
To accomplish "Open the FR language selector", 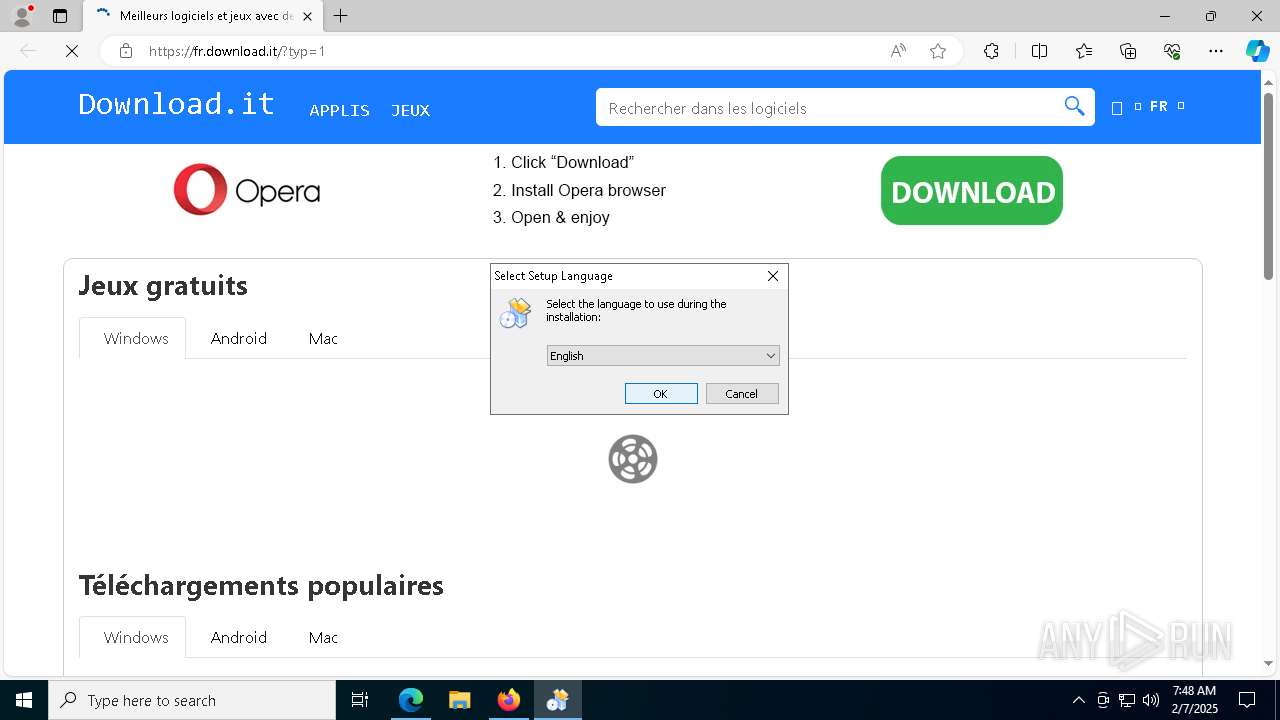I will click(x=1158, y=106).
